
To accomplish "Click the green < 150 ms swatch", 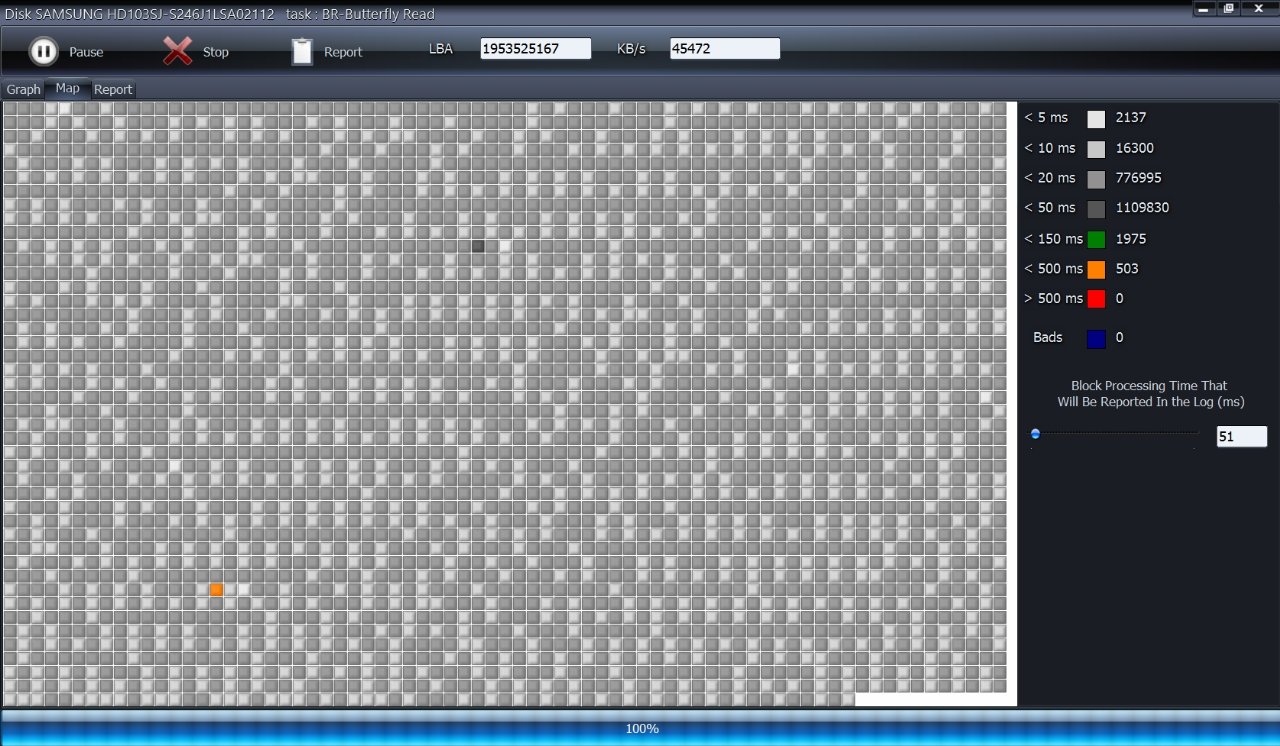I will click(1096, 239).
